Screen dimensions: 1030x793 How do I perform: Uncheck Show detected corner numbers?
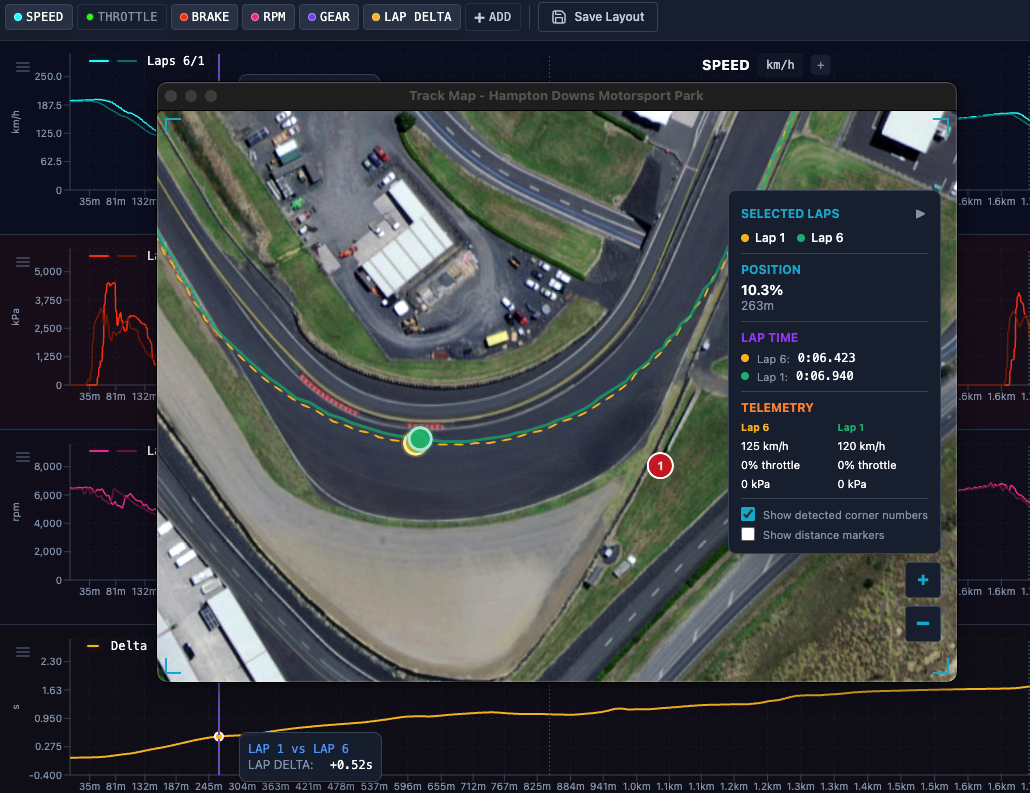point(748,514)
